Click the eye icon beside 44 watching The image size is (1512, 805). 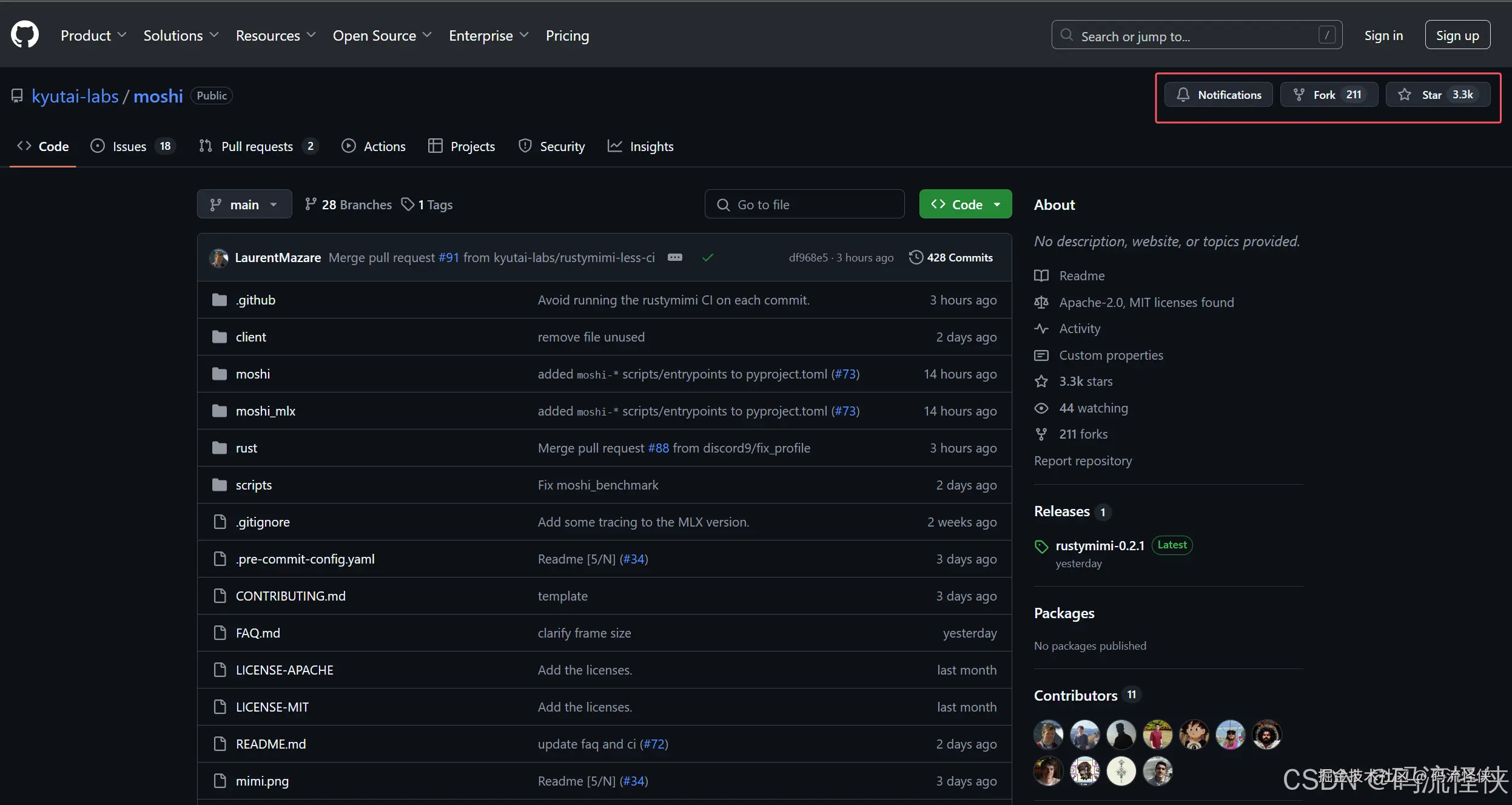pos(1041,408)
